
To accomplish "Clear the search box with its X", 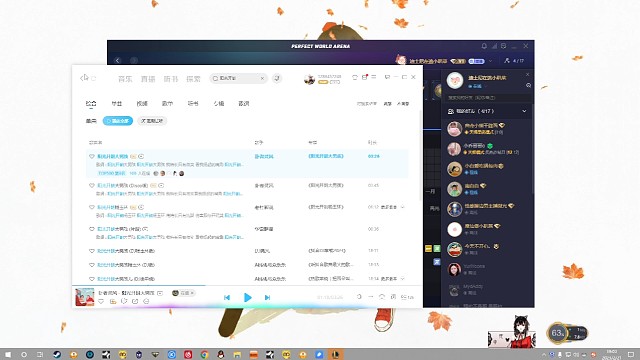I will [262, 78].
